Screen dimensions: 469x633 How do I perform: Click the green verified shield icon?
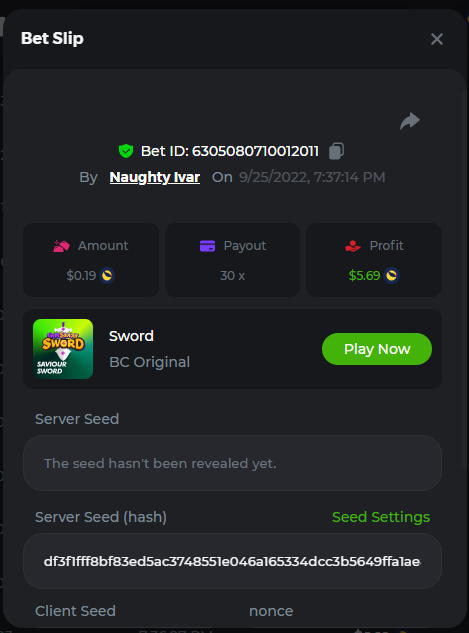[x=126, y=151]
